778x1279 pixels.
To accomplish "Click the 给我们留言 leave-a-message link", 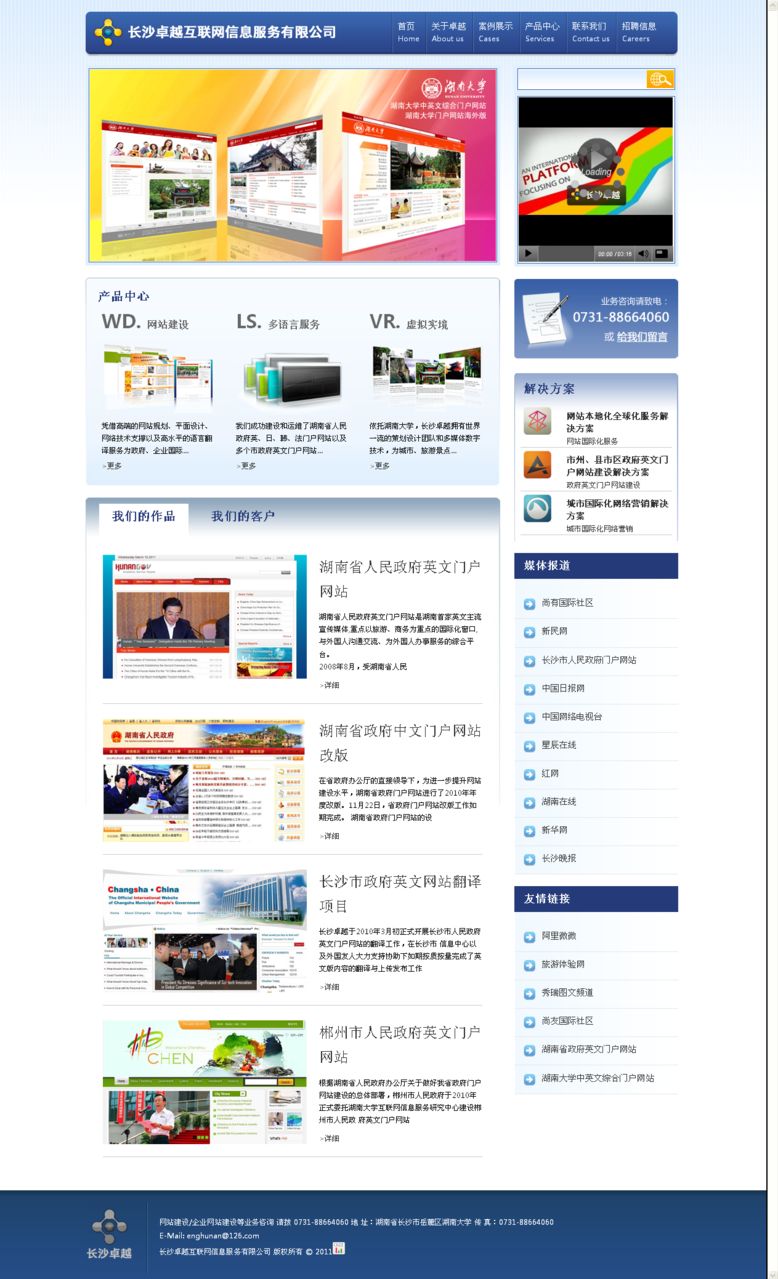I will tap(642, 337).
